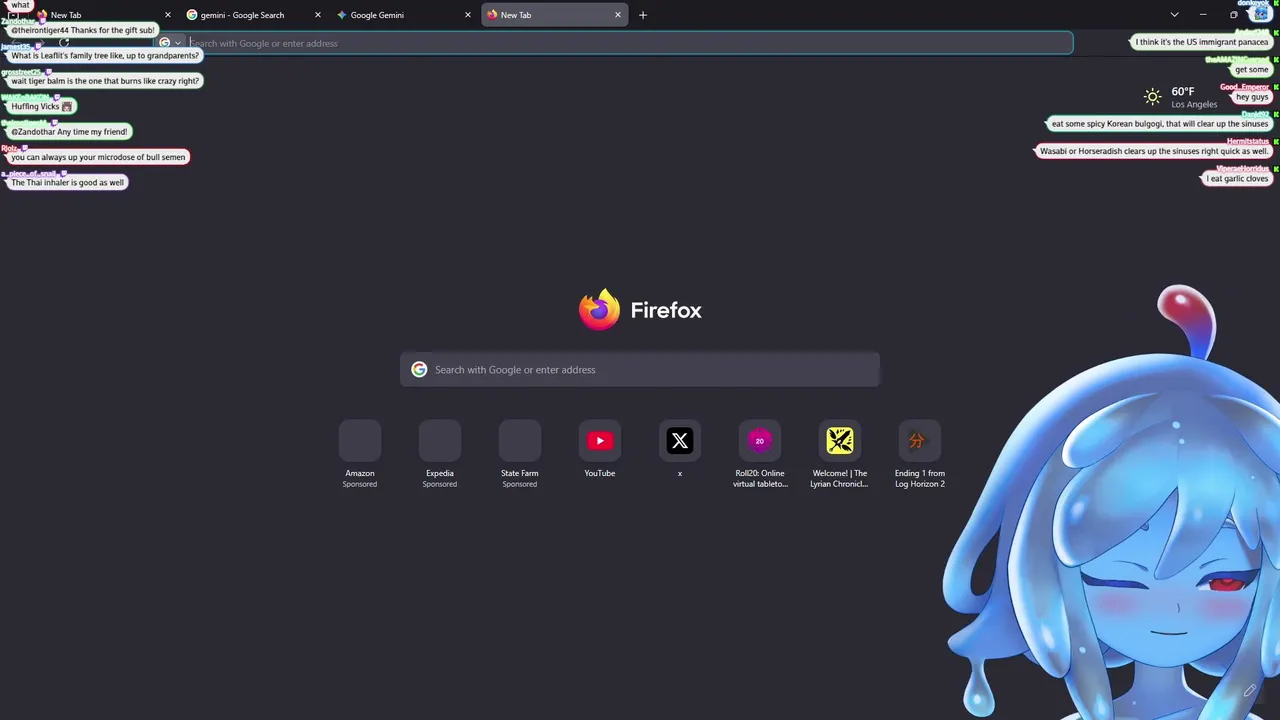The height and width of the screenshot is (720, 1280).
Task: Click chat message about Wasabi or Horseradish
Action: tap(1154, 151)
